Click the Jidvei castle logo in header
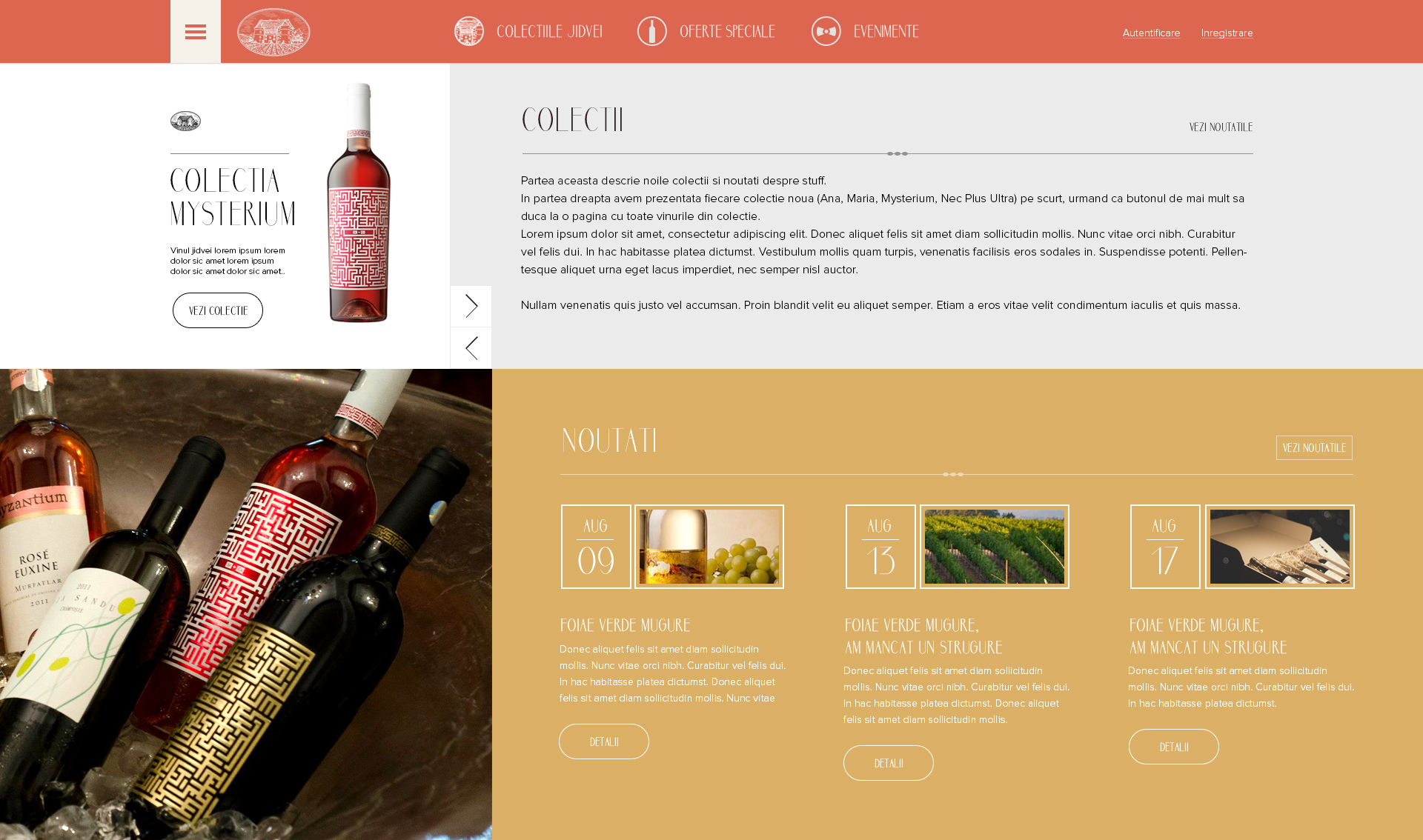This screenshot has width=1423, height=840. 273,32
